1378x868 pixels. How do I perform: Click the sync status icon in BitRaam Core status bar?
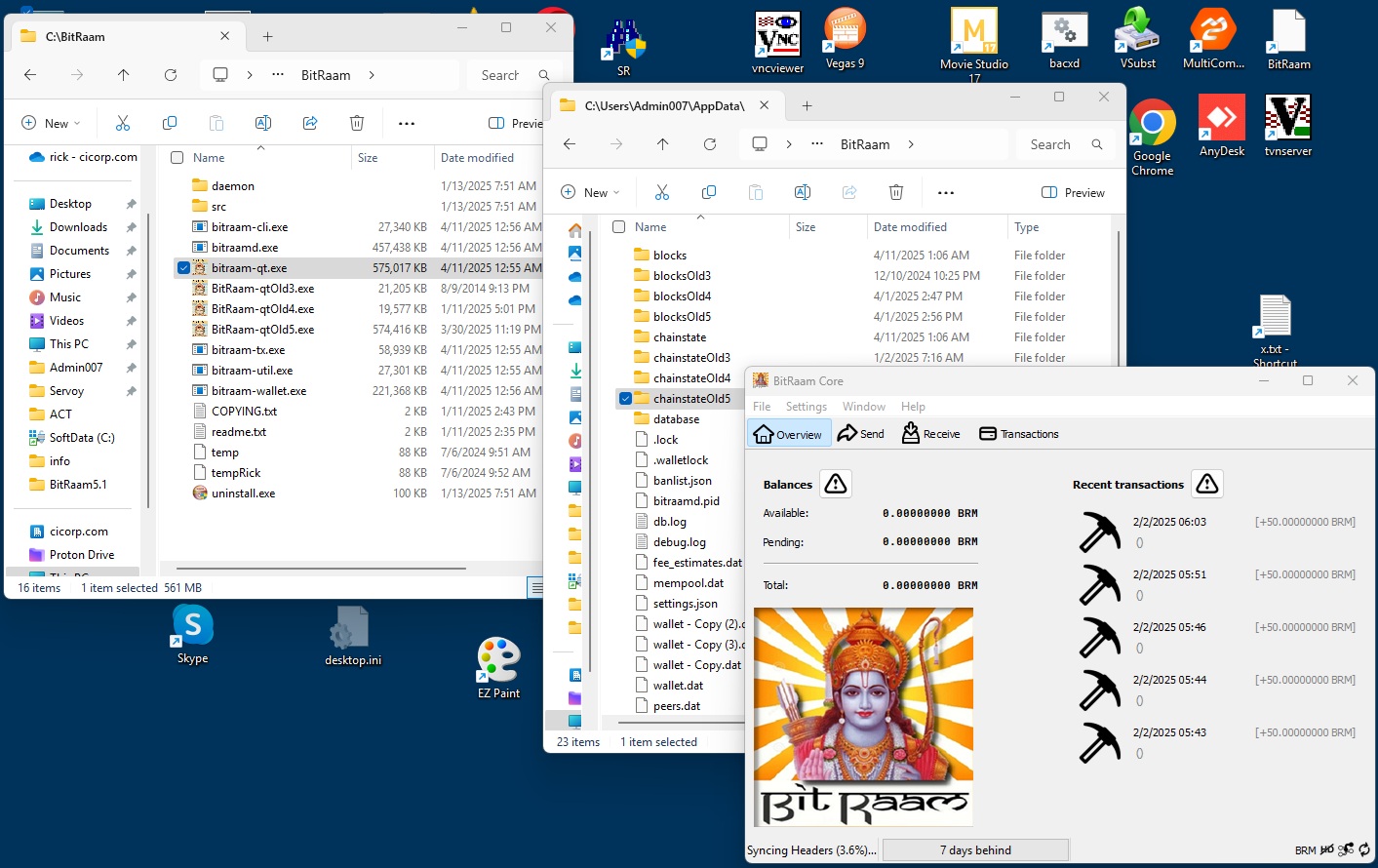click(x=1364, y=850)
